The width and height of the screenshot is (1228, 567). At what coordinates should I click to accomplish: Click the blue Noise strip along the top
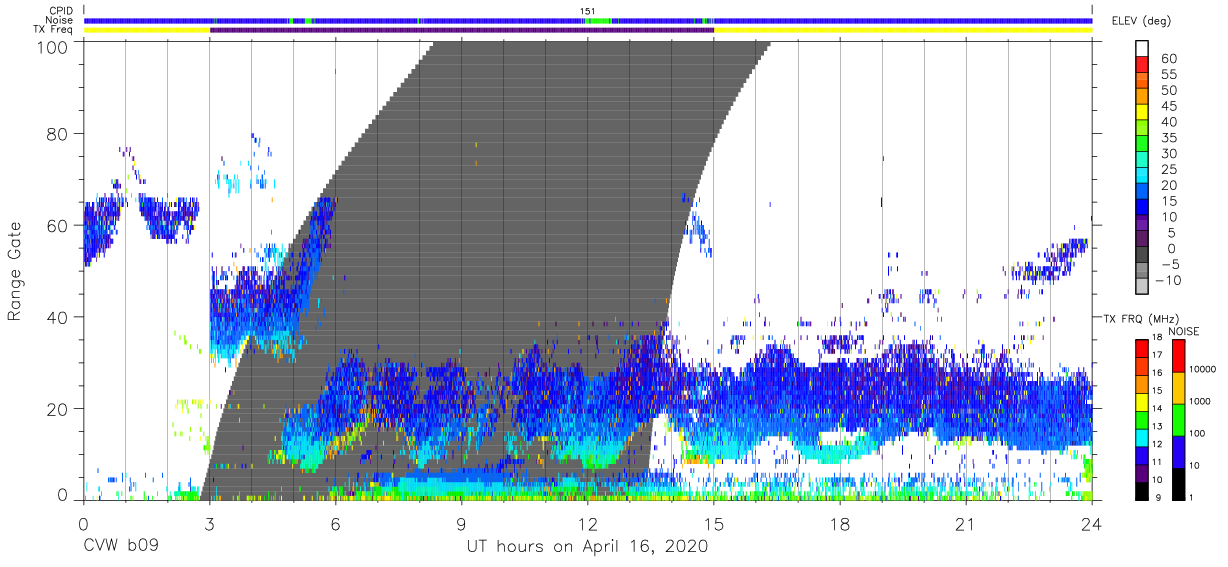[588, 20]
